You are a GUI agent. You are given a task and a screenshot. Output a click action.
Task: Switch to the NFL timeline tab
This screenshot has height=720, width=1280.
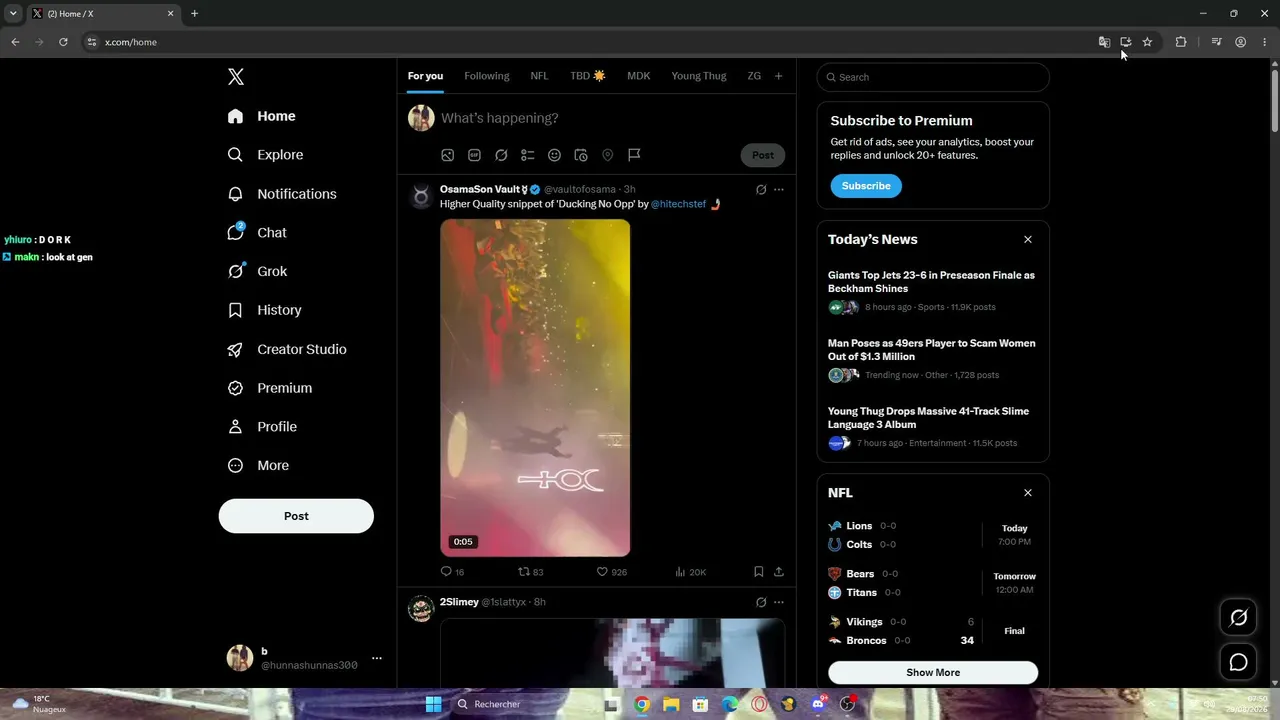pos(539,76)
